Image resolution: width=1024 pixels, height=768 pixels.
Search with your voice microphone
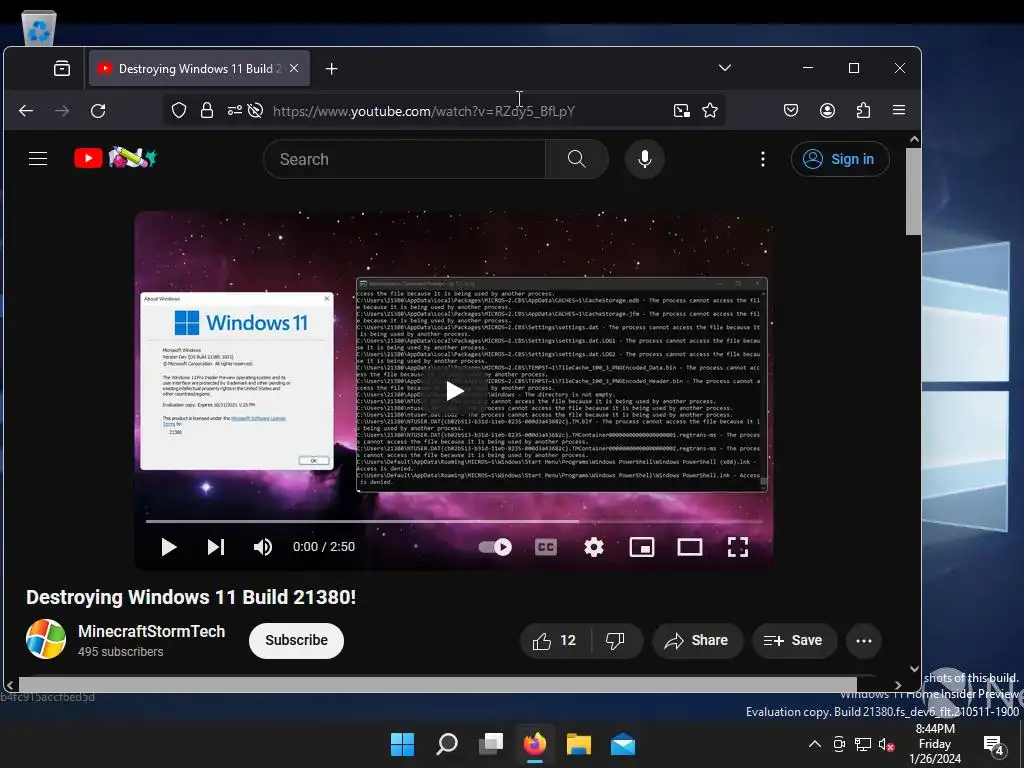(x=645, y=159)
